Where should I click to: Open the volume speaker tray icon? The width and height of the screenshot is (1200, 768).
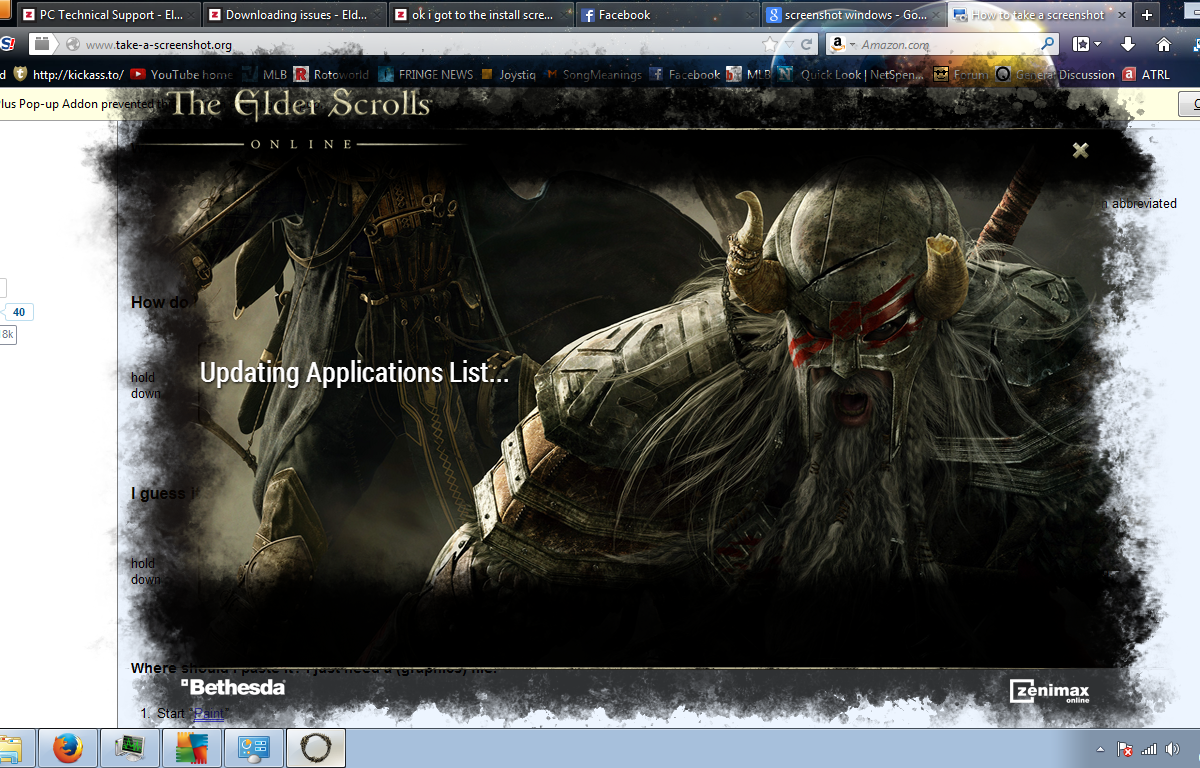pyautogui.click(x=1171, y=749)
